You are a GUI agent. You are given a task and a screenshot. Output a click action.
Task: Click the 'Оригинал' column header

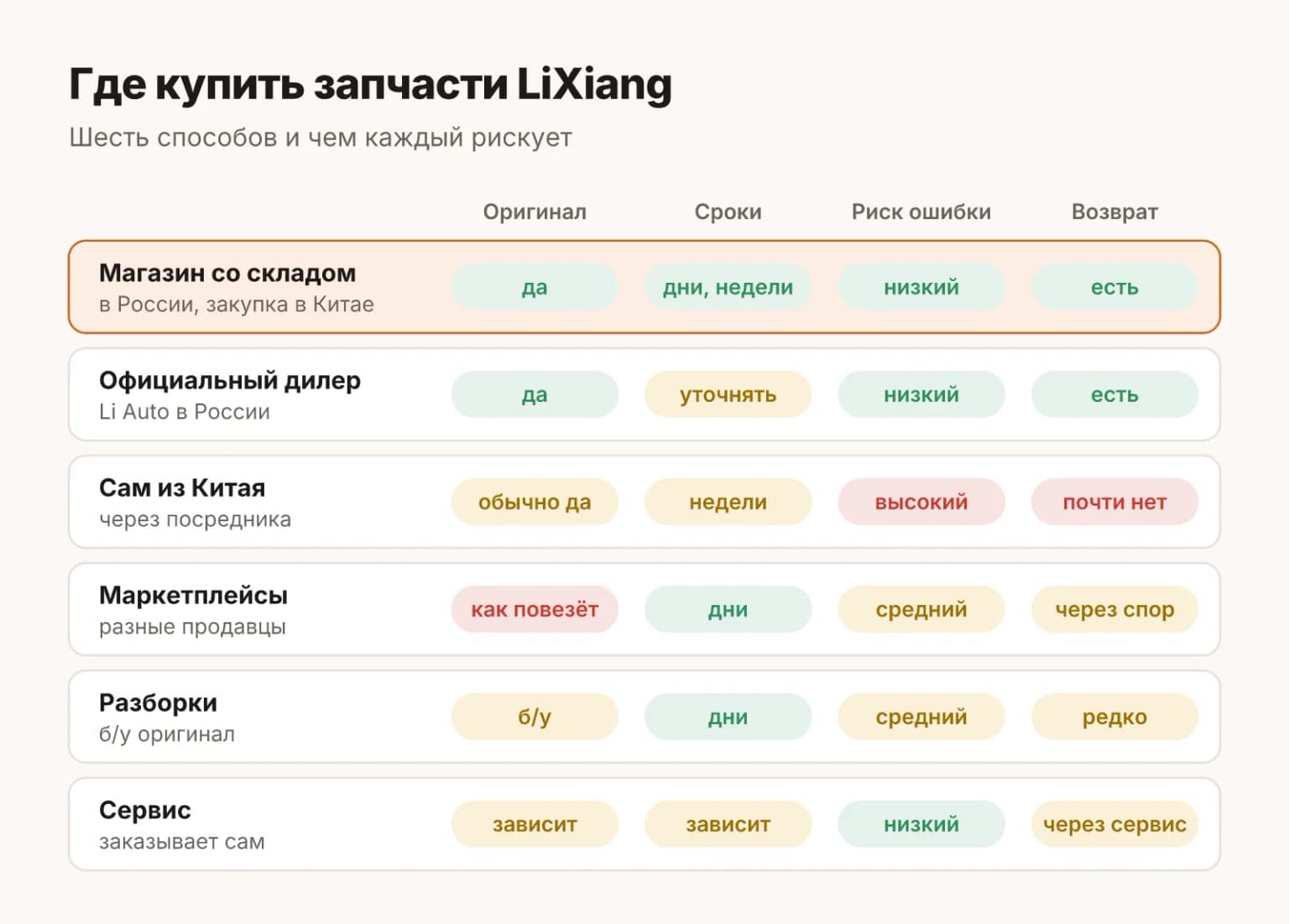(535, 211)
